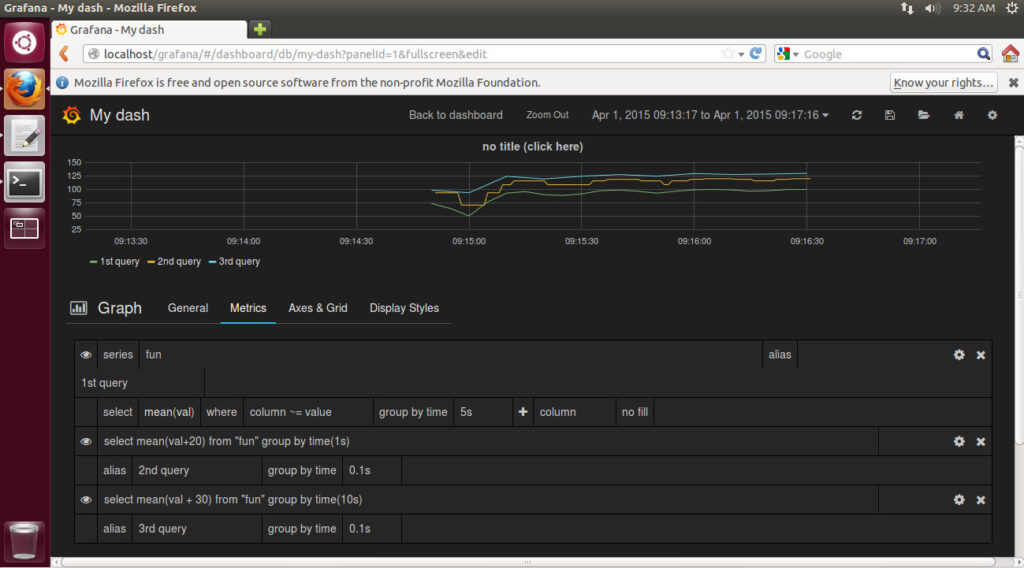Click the search magnifier in Google box
Screen dimensions: 1024x568
(x=984, y=54)
